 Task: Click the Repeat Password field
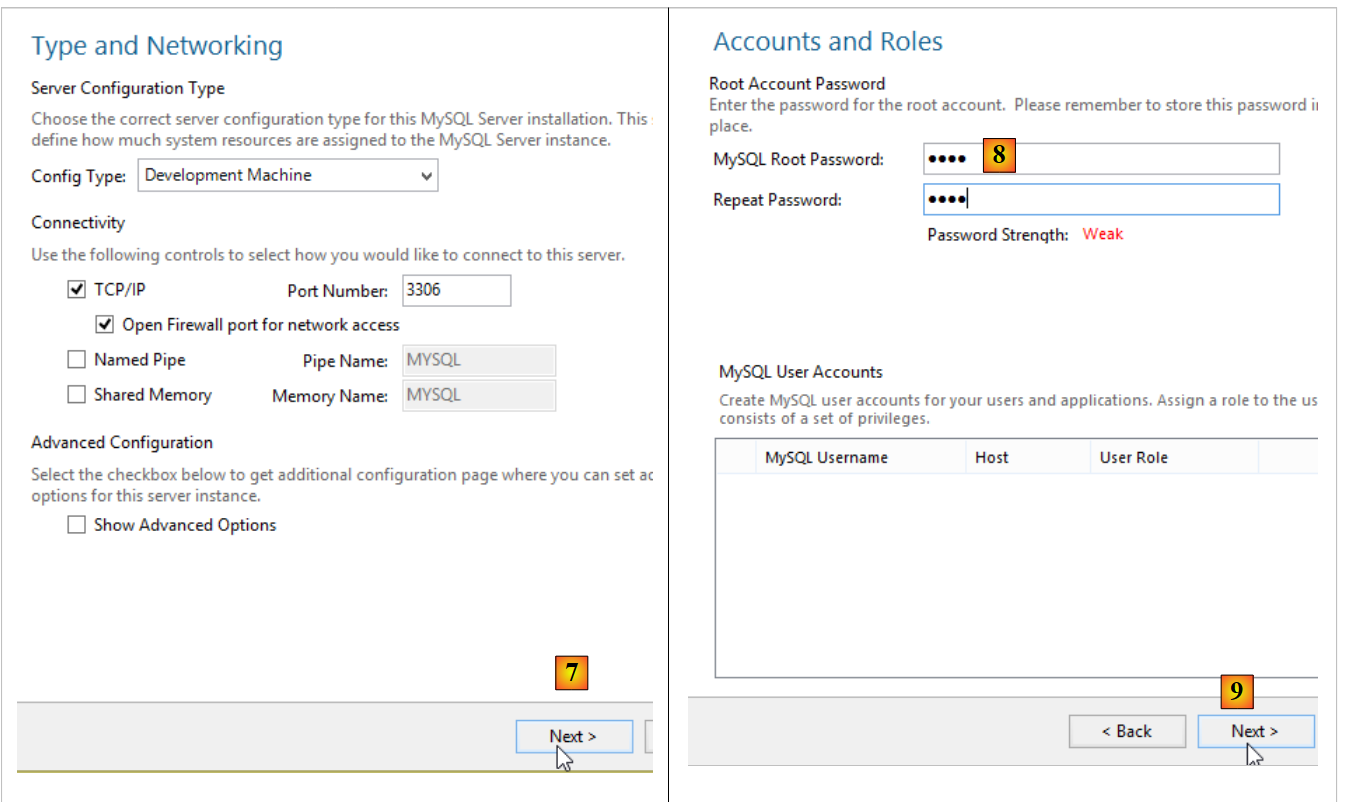click(x=1100, y=200)
